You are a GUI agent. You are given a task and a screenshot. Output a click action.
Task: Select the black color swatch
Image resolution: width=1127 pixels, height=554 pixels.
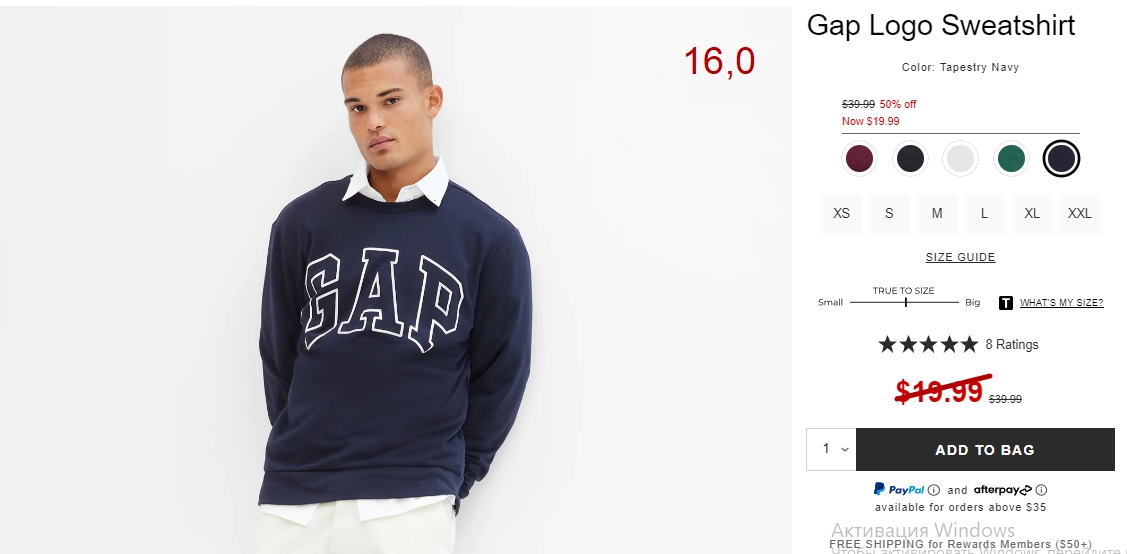tap(910, 158)
